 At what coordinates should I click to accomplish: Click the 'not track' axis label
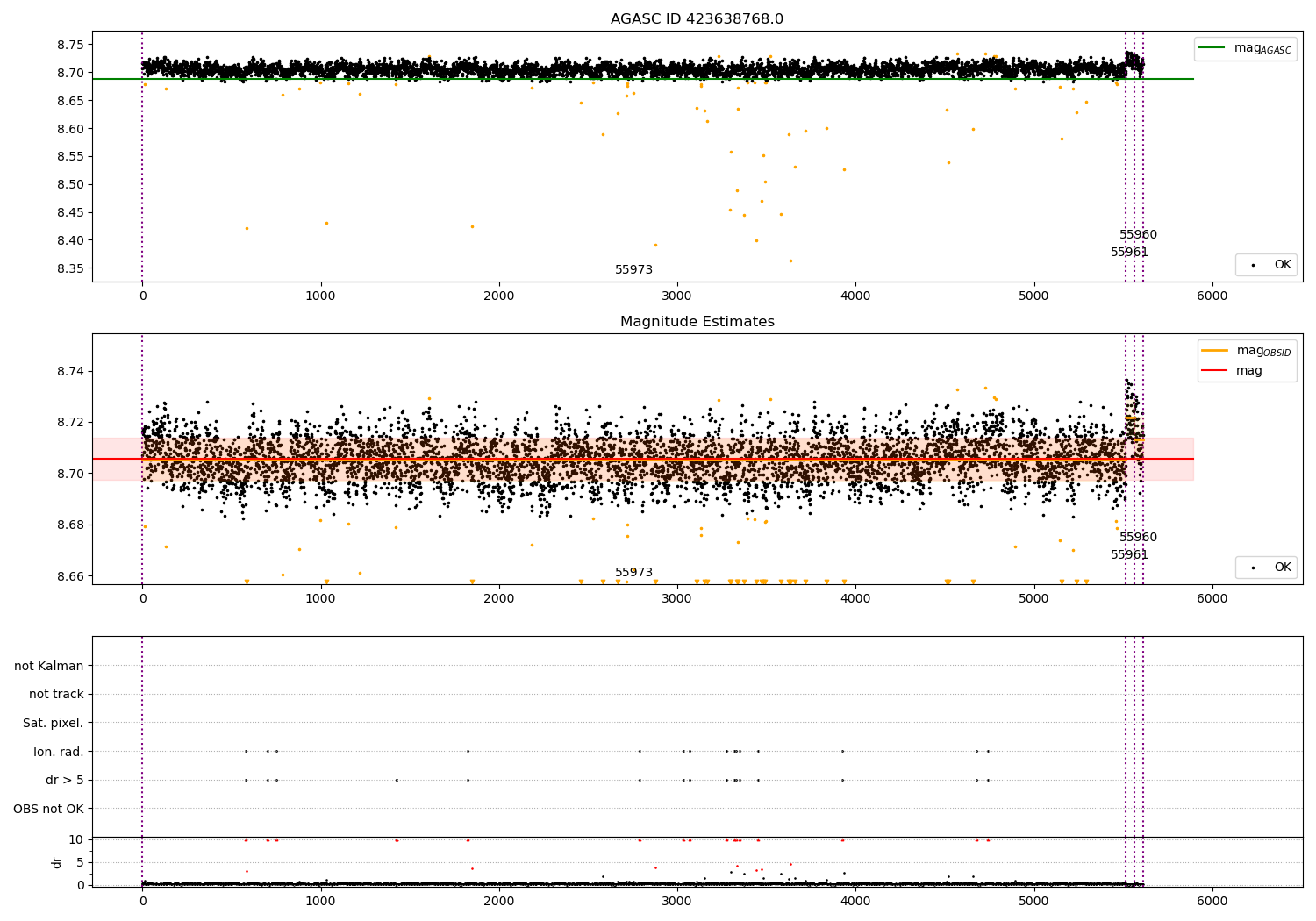pyautogui.click(x=56, y=694)
